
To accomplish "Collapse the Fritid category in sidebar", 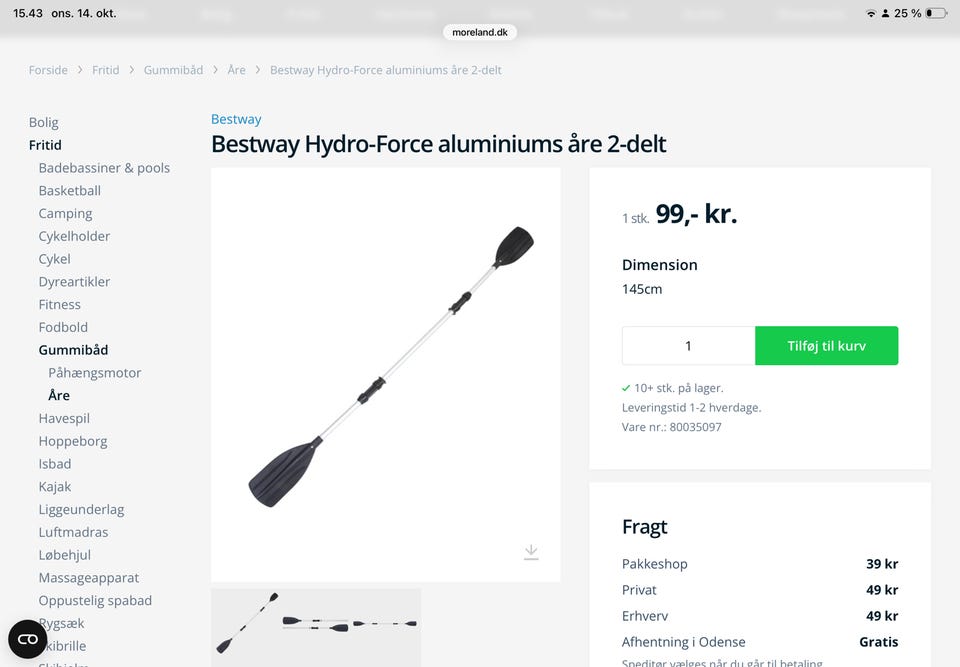I will coord(45,145).
